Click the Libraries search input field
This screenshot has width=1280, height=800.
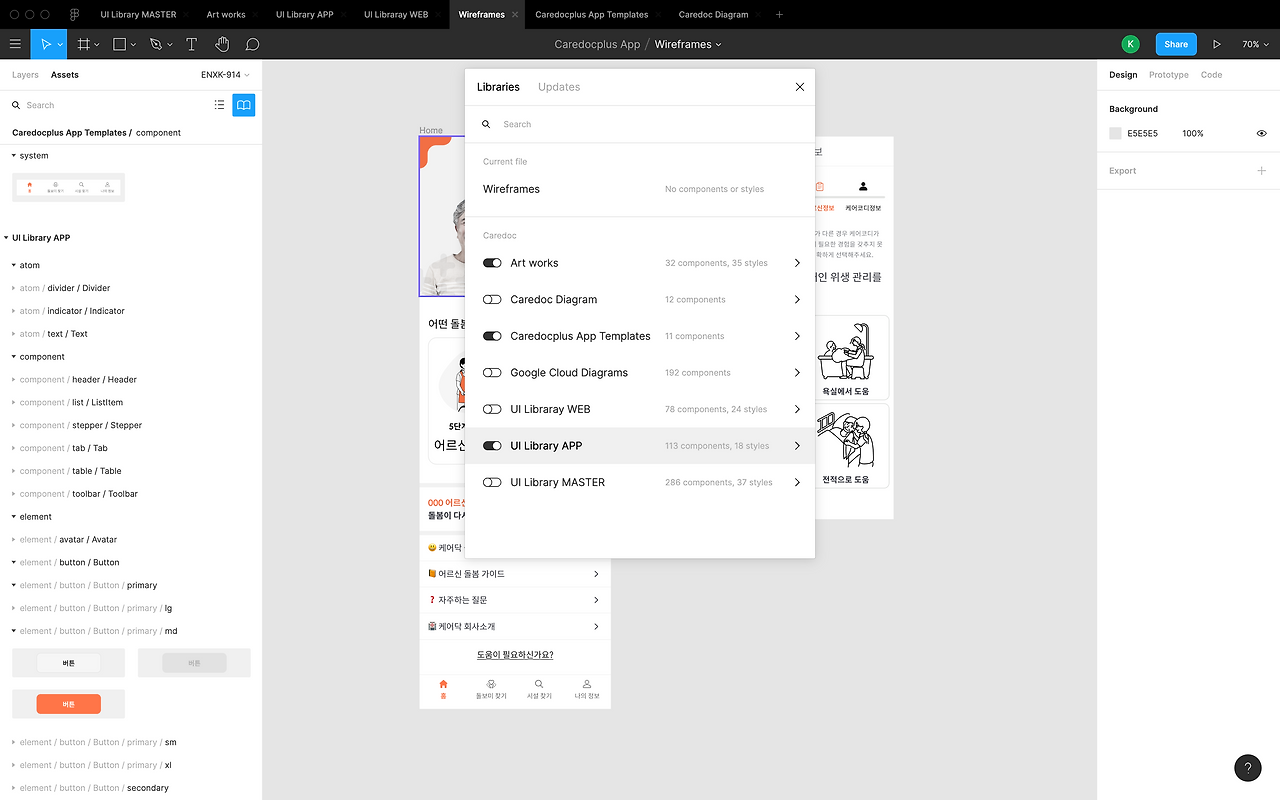[640, 124]
